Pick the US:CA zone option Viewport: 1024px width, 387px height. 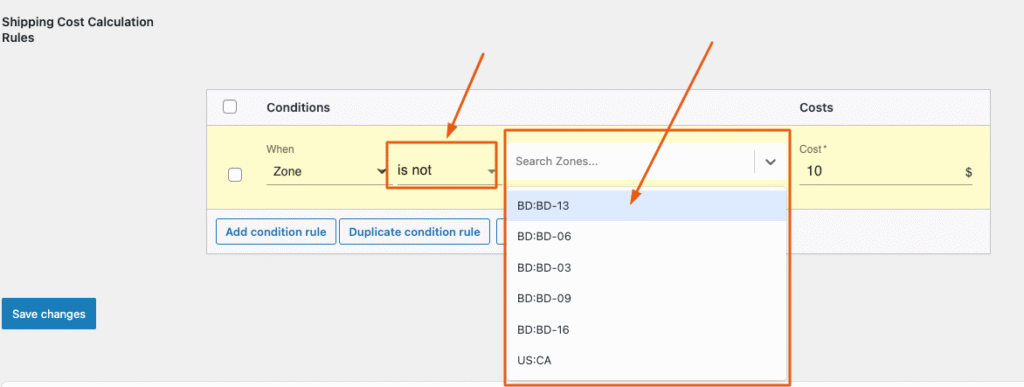(x=647, y=360)
